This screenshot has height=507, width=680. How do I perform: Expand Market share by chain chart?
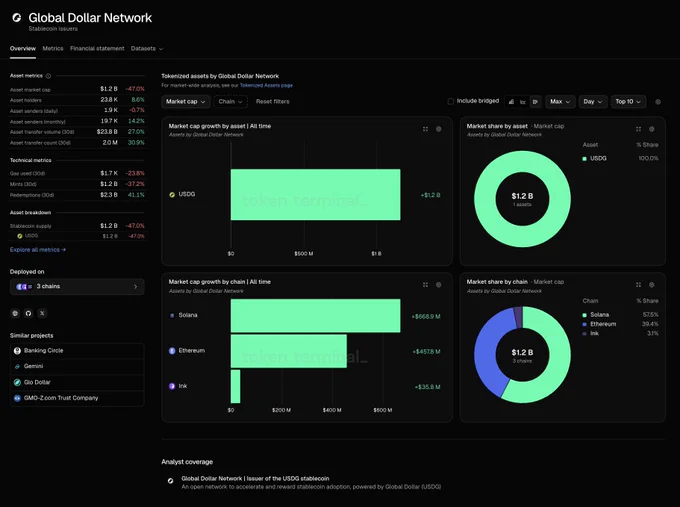pyautogui.click(x=638, y=285)
